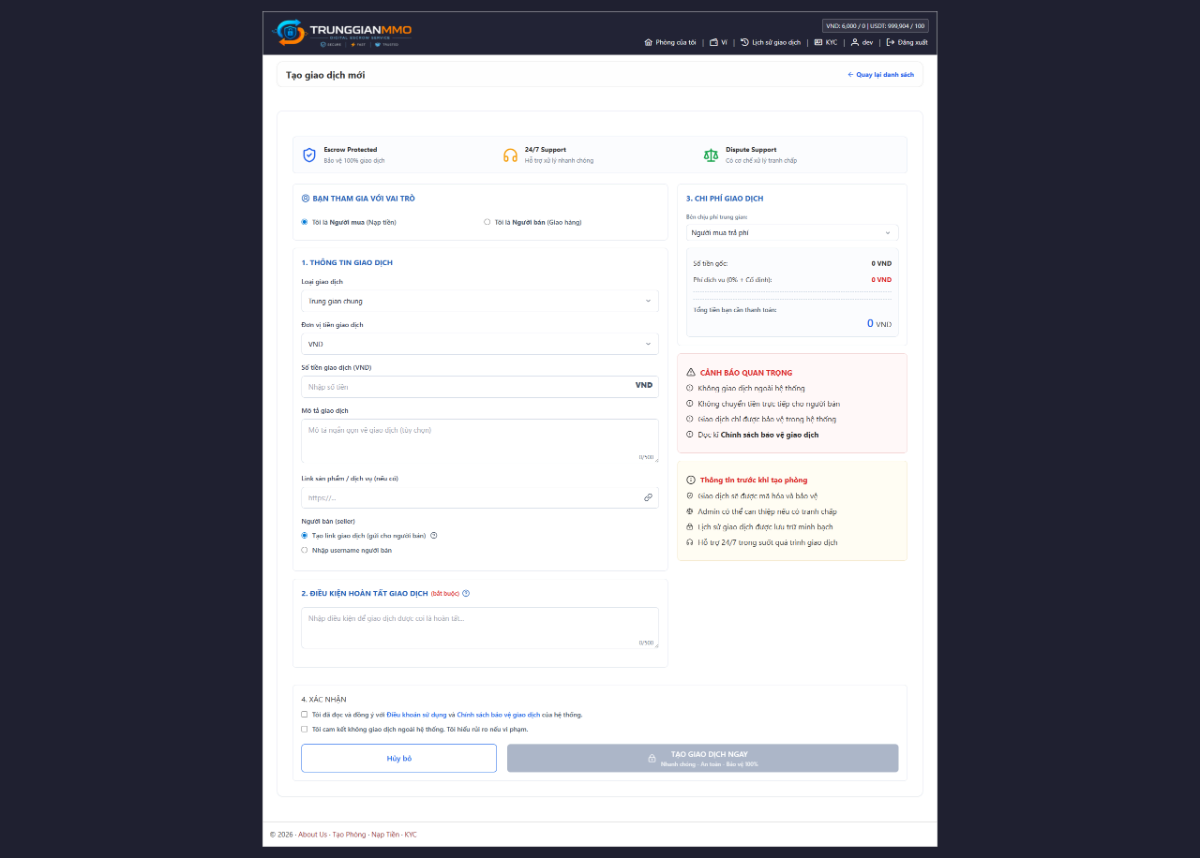Click the Mô tả giao dịch text area

(x=480, y=441)
